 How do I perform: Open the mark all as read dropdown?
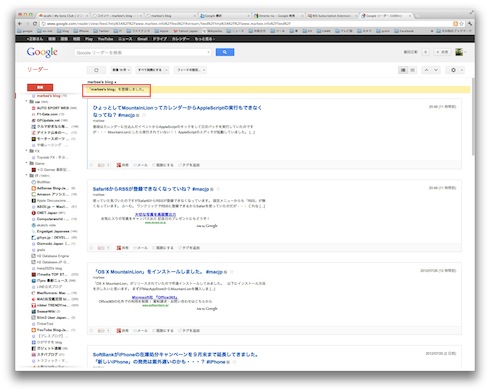[x=152, y=70]
